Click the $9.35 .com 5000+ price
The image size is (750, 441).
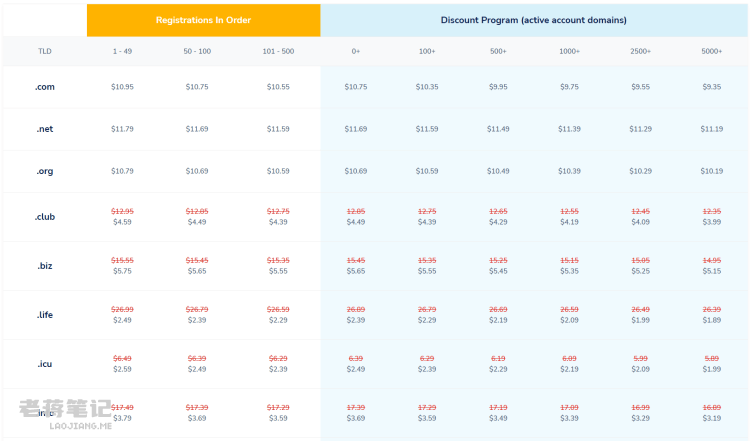point(712,87)
